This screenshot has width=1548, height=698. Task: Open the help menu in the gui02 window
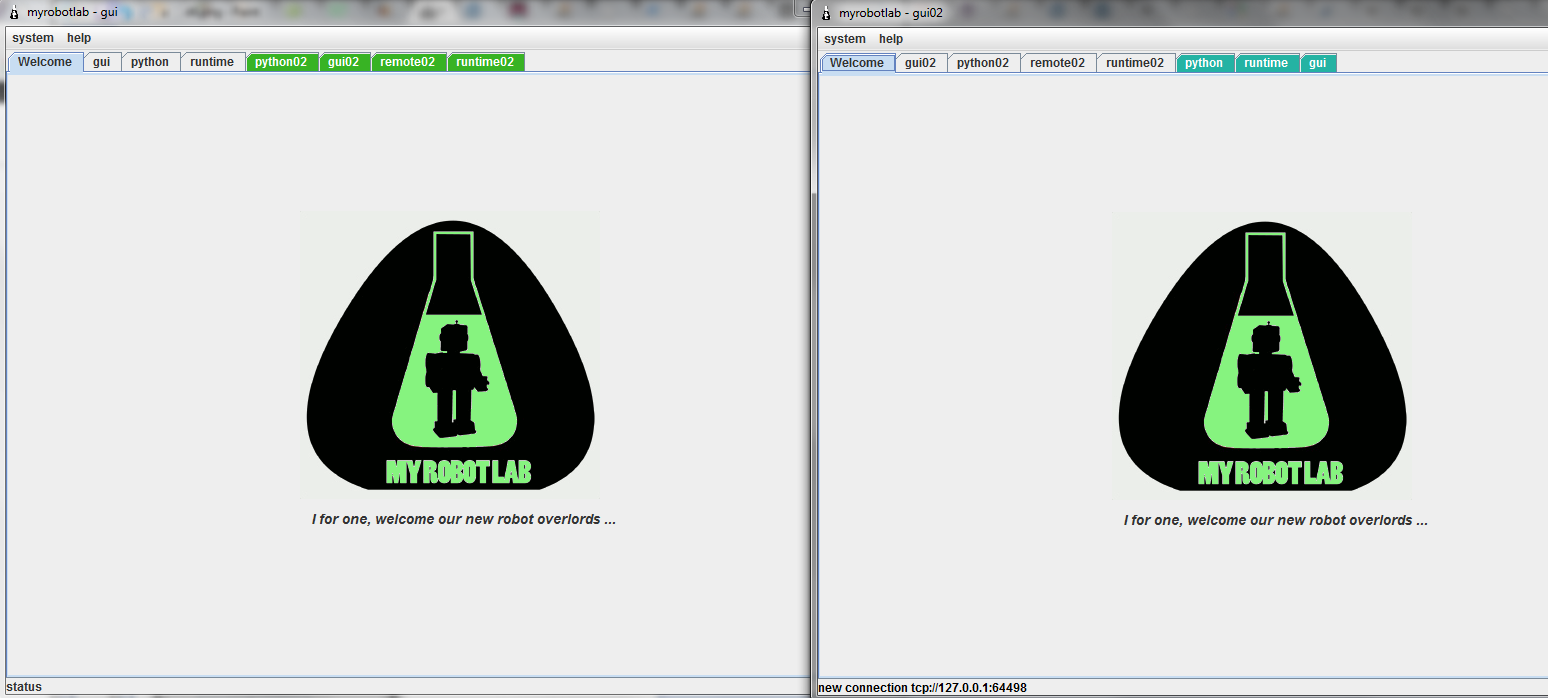(891, 39)
